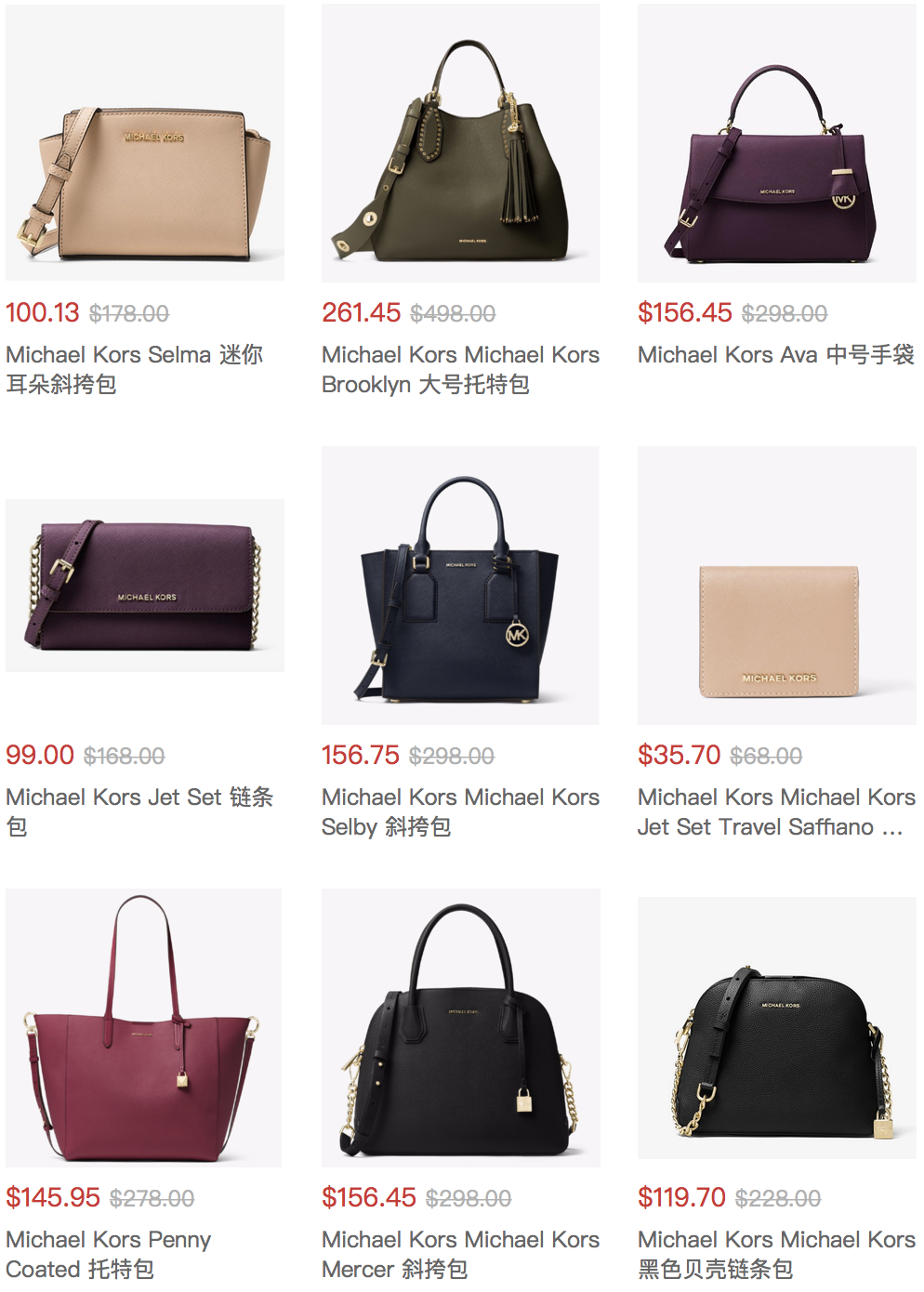Click the 黑色贝壳链条包 product title
924x1292 pixels.
(x=776, y=1254)
